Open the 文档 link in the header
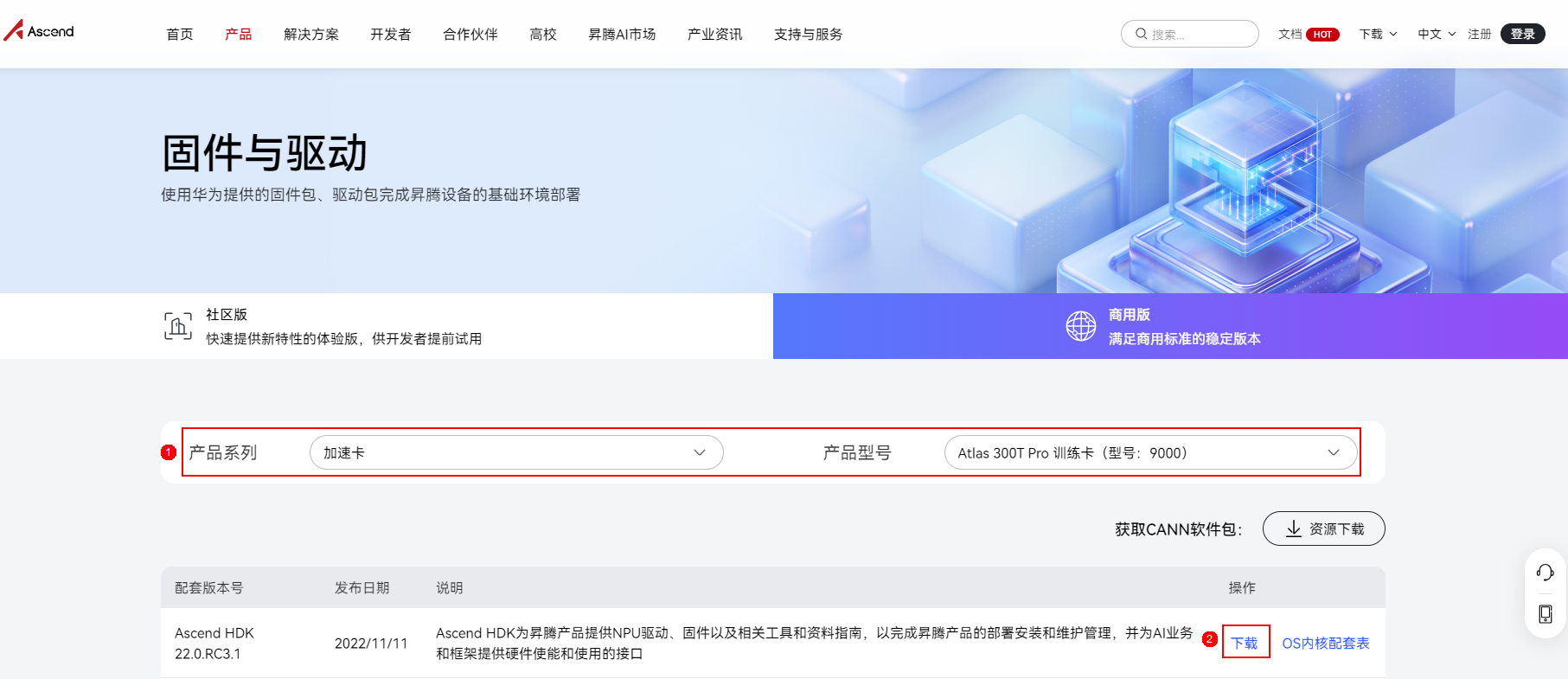1568x679 pixels. pyautogui.click(x=1290, y=34)
